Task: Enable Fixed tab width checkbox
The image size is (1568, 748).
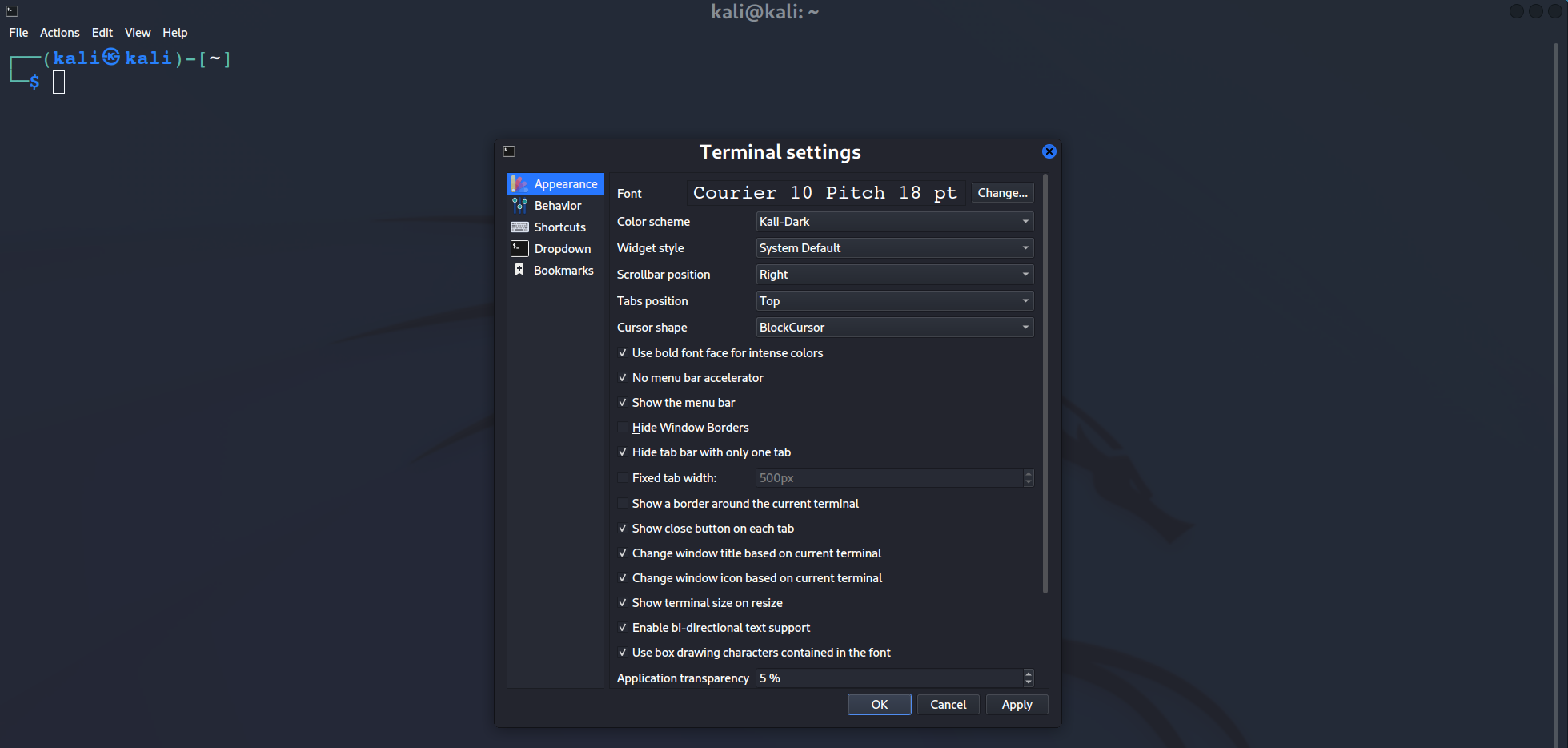Action: pos(623,478)
